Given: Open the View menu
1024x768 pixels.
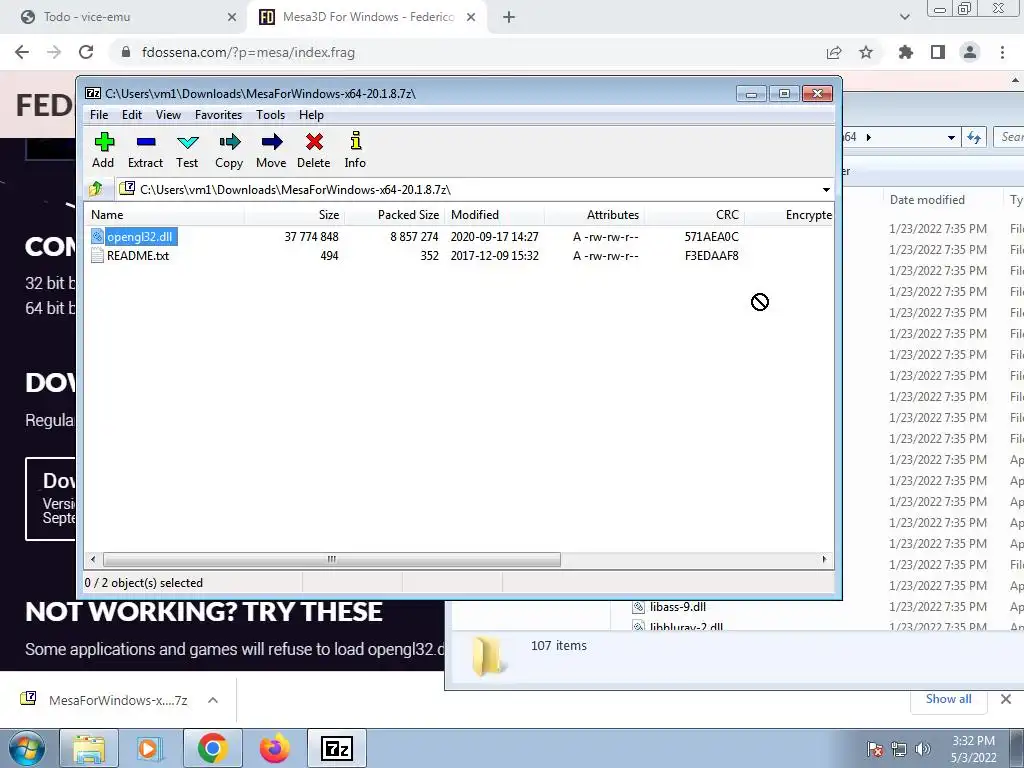Looking at the screenshot, I should [x=168, y=115].
